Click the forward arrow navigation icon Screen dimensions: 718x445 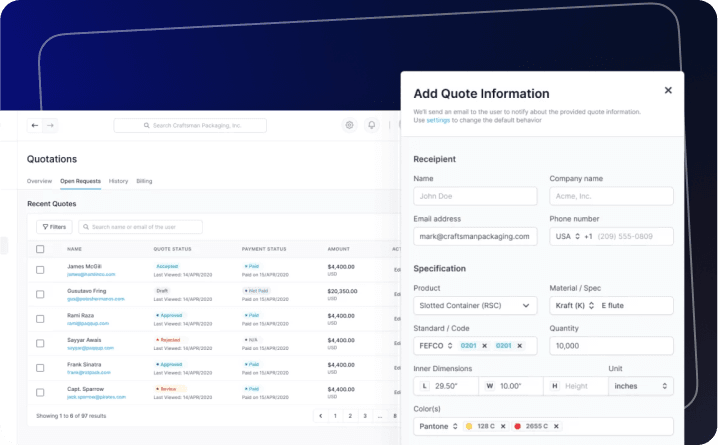pos(50,126)
